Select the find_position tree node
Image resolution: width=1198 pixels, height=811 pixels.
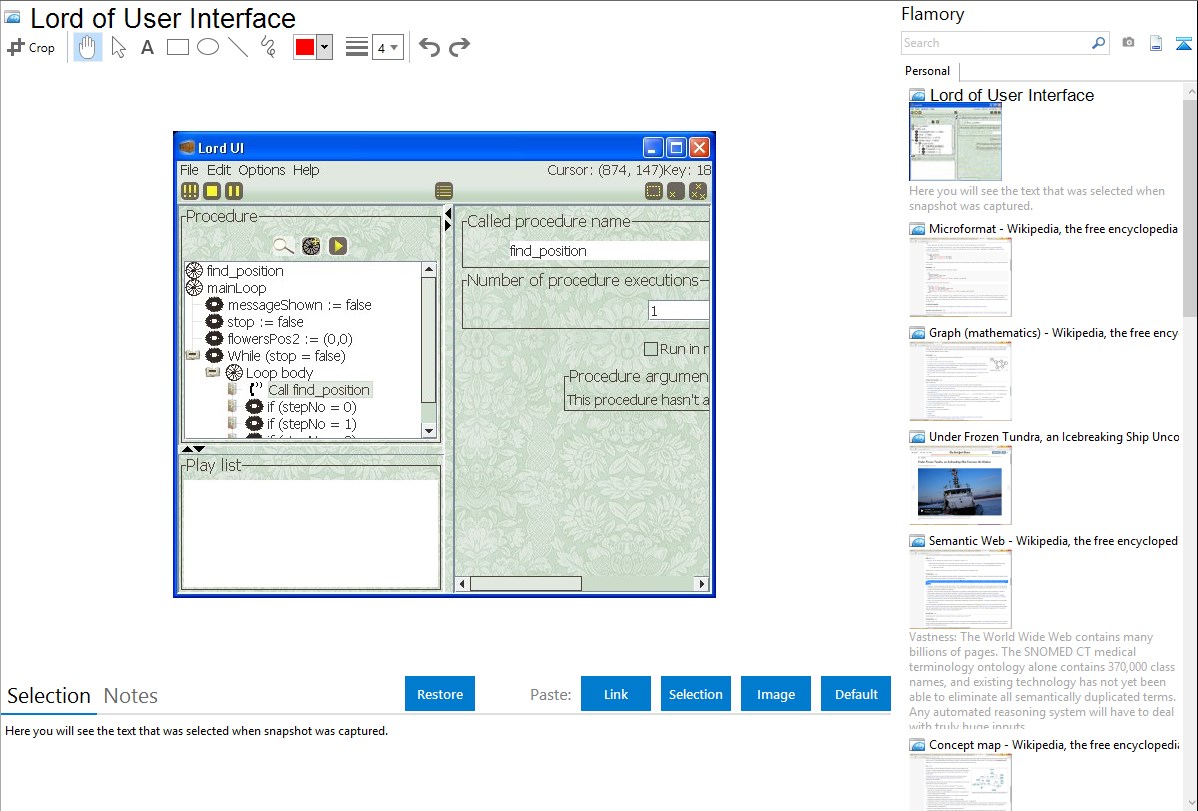[x=244, y=271]
